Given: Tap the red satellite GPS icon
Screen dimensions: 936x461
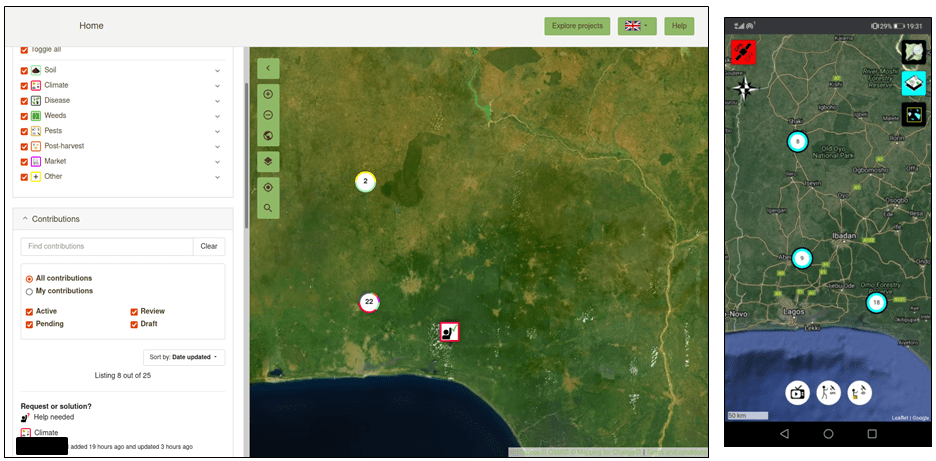Looking at the screenshot, I should click(x=743, y=52).
